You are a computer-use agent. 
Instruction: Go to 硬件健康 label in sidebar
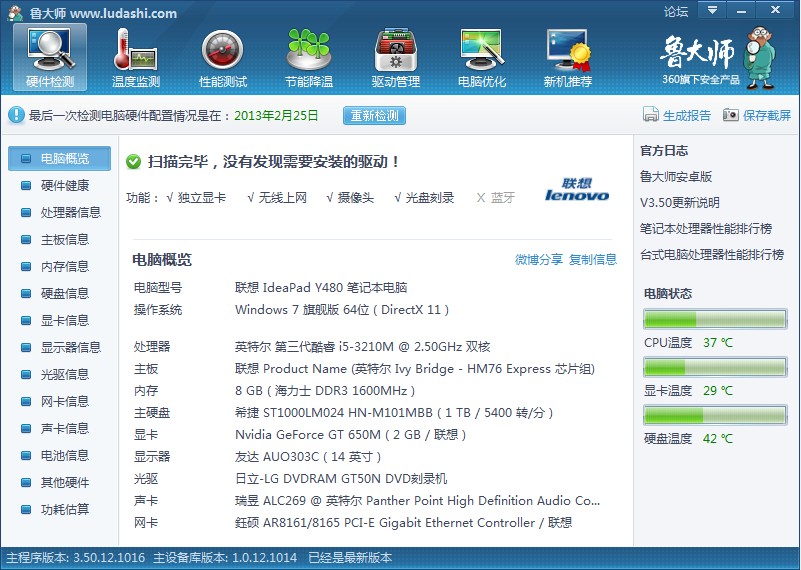65,185
